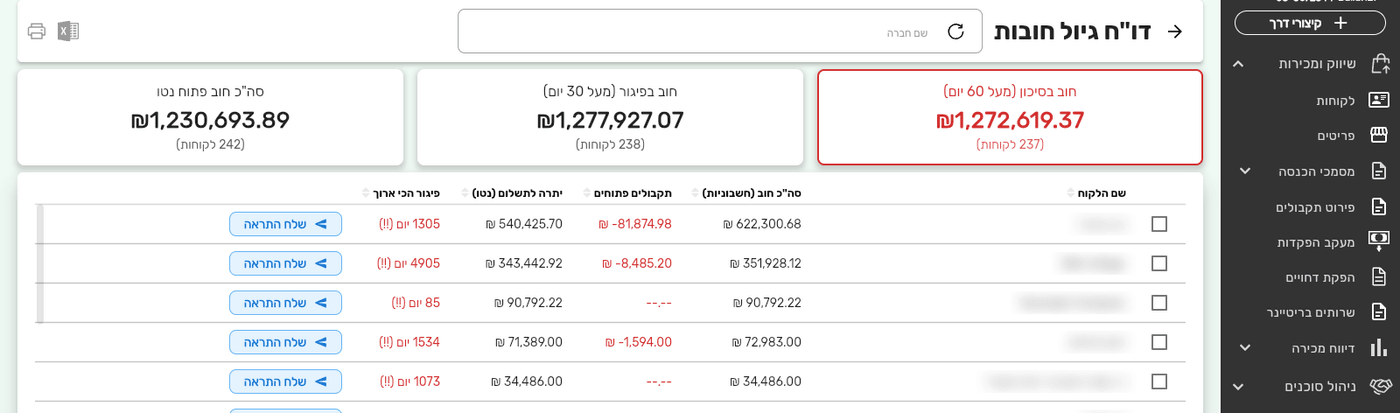Click the 343,442.92 net balance value
This screenshot has width=1400, height=413.
tap(524, 263)
